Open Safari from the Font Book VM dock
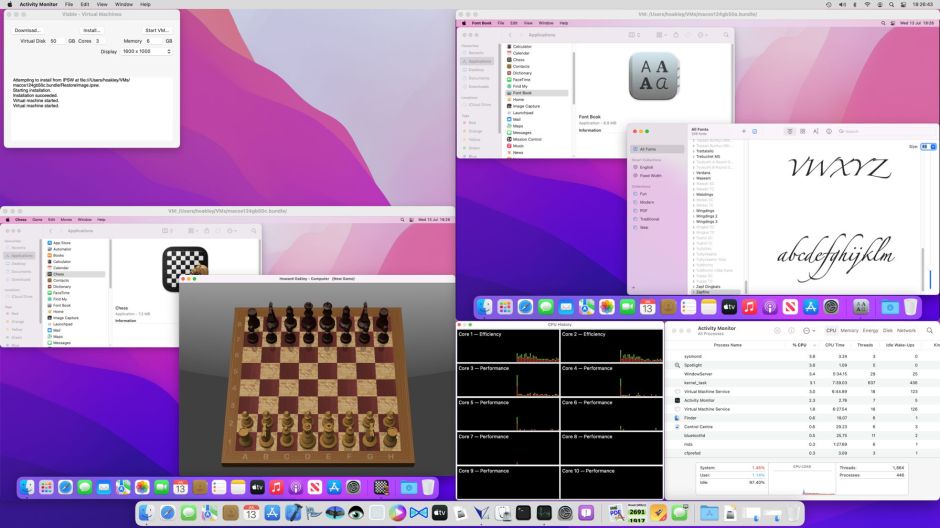Image resolution: width=940 pixels, height=528 pixels. pos(525,306)
